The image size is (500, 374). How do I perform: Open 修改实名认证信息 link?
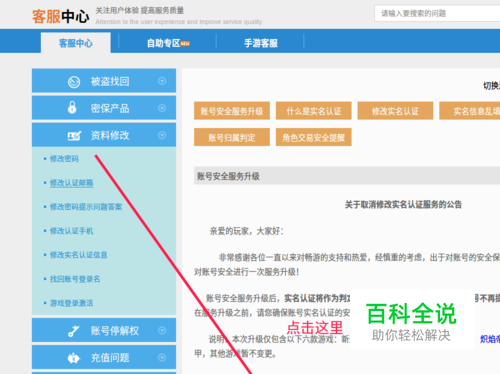pos(78,255)
